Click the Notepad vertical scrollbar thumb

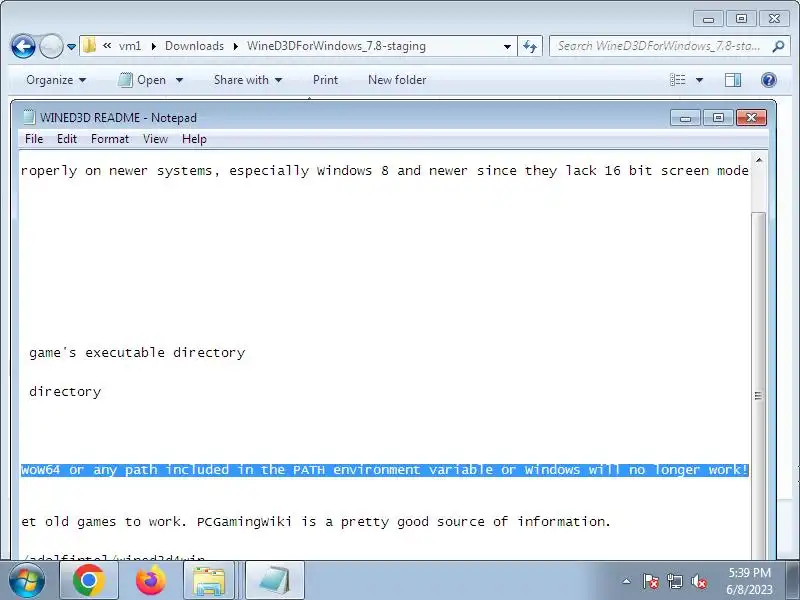[759, 388]
